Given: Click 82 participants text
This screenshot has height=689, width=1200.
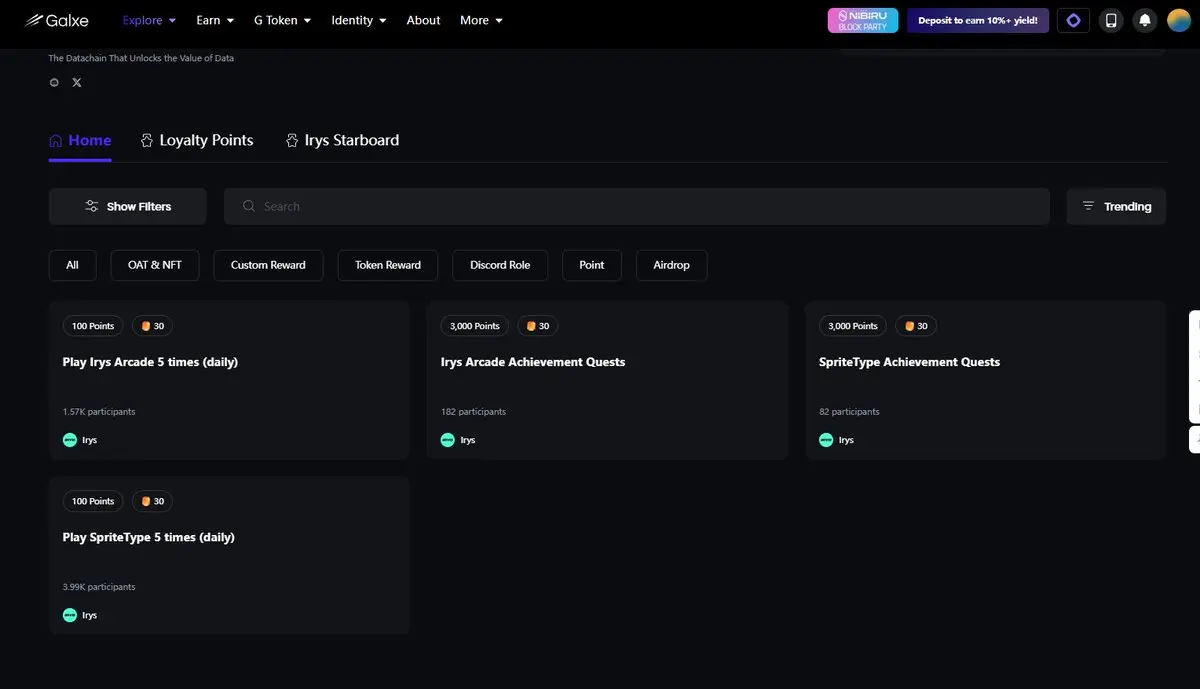Looking at the screenshot, I should (849, 412).
